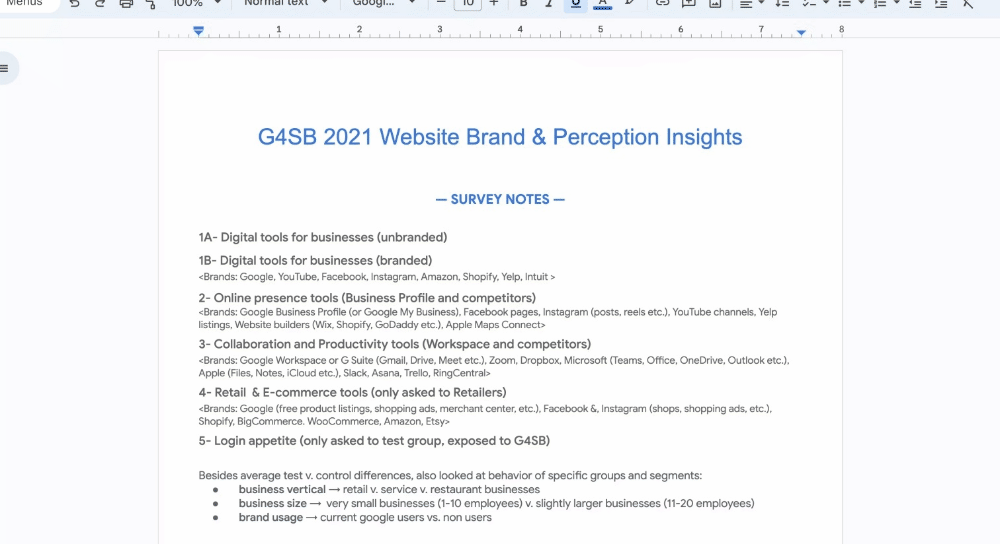This screenshot has width=1000, height=544.
Task: Click 'Shopify, BigCommerce, WooCommerce, Amazon, Etsy' text
Action: [x=324, y=422]
